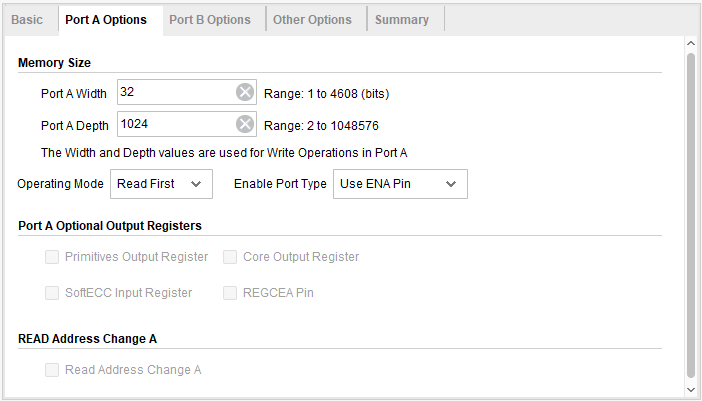View the Summary tab

click(x=402, y=20)
